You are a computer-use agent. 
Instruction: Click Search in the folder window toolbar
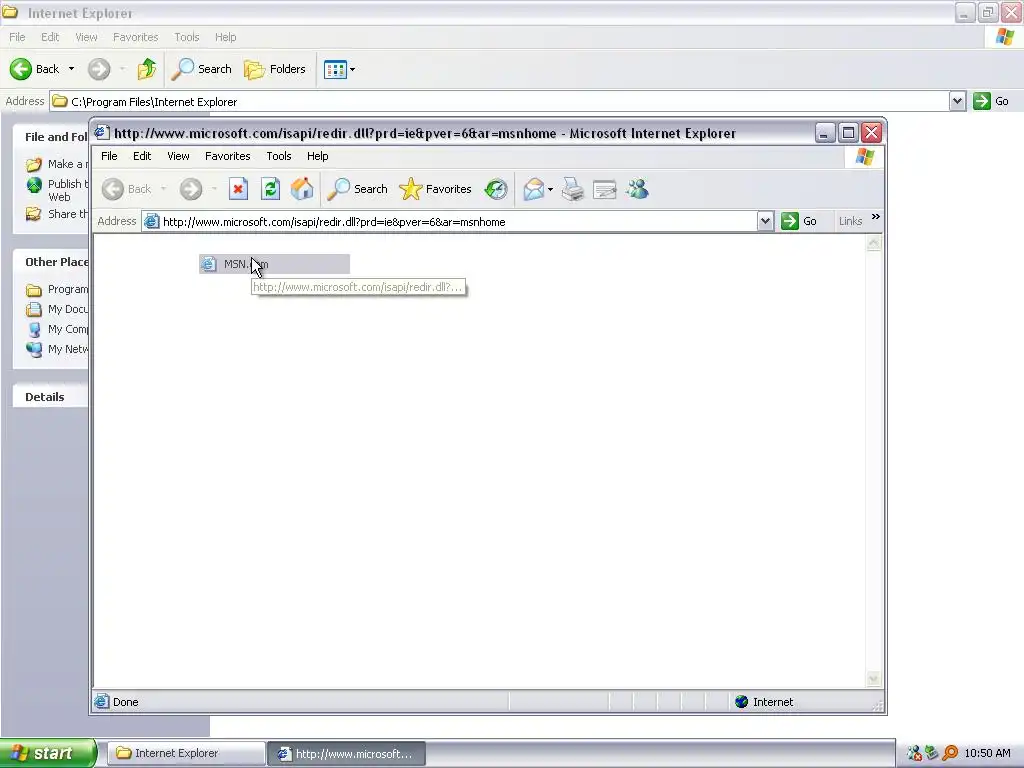click(201, 69)
